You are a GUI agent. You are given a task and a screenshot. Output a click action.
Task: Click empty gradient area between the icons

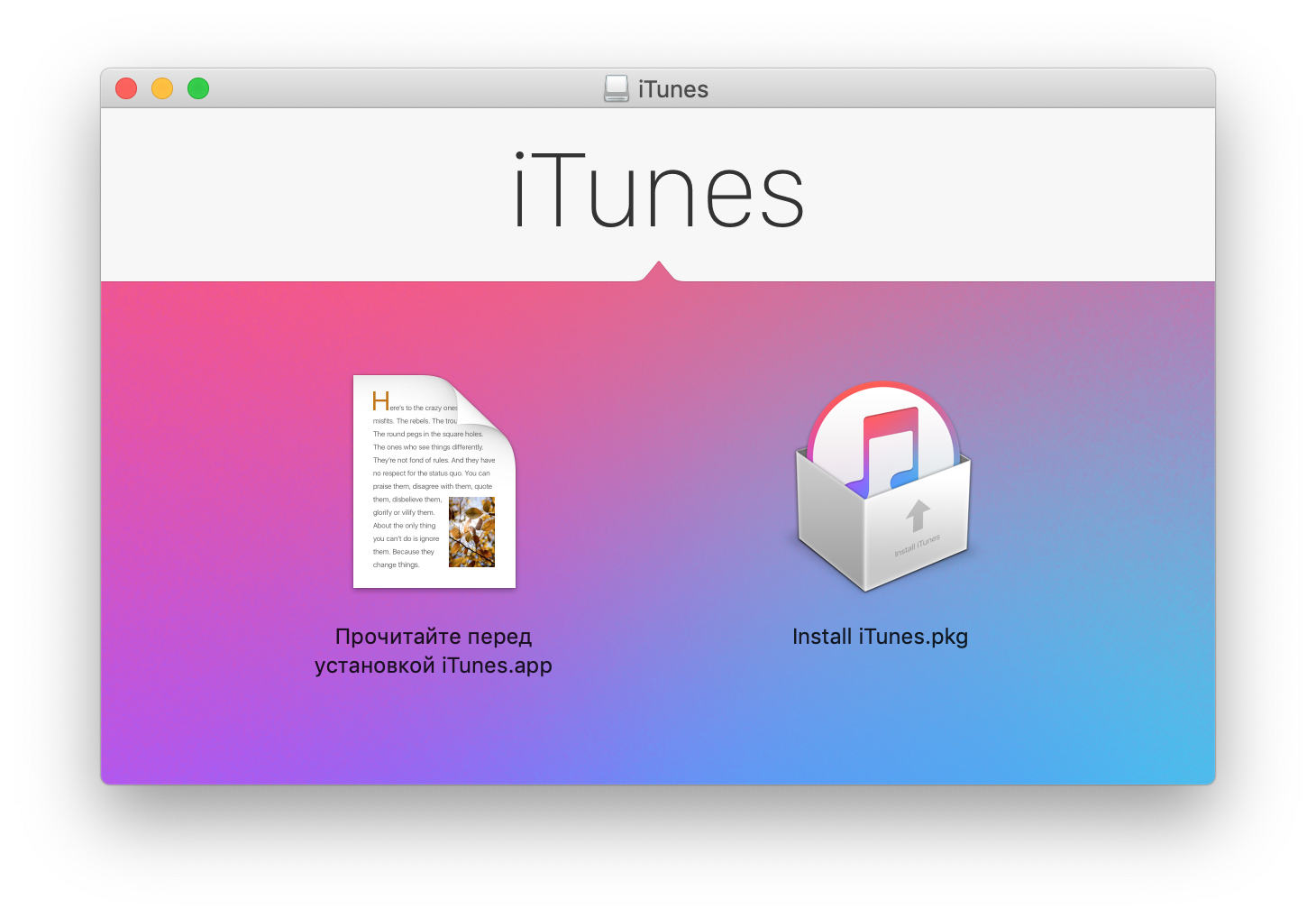(x=658, y=505)
